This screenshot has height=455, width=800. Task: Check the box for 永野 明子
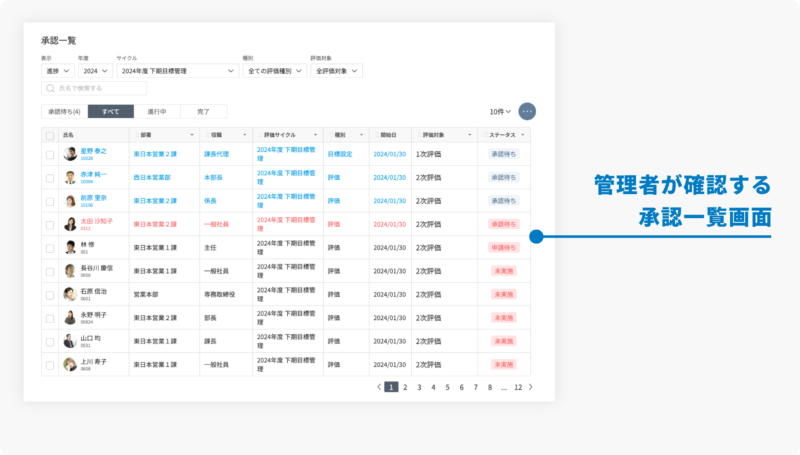(x=50, y=319)
